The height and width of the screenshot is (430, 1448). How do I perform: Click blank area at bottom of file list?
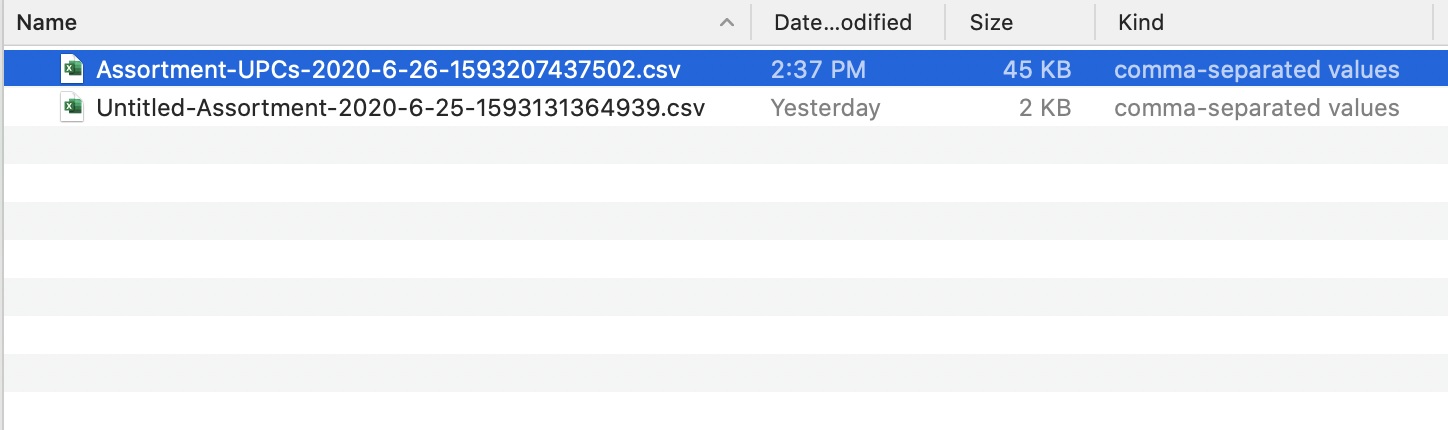(724, 411)
